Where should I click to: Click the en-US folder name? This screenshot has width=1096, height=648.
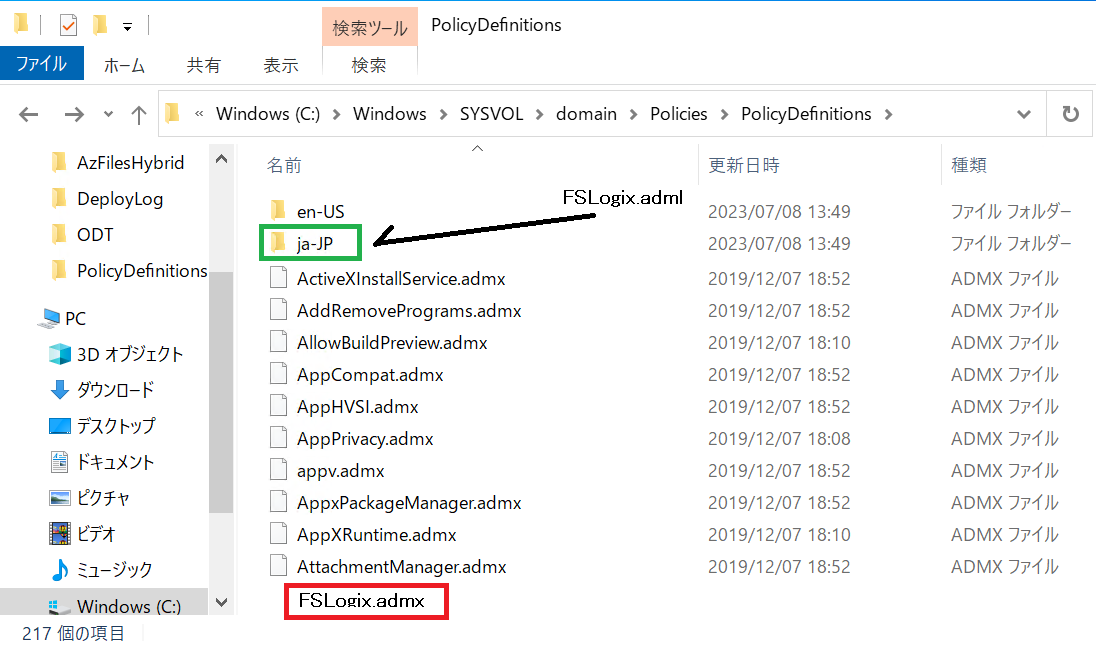pos(321,212)
